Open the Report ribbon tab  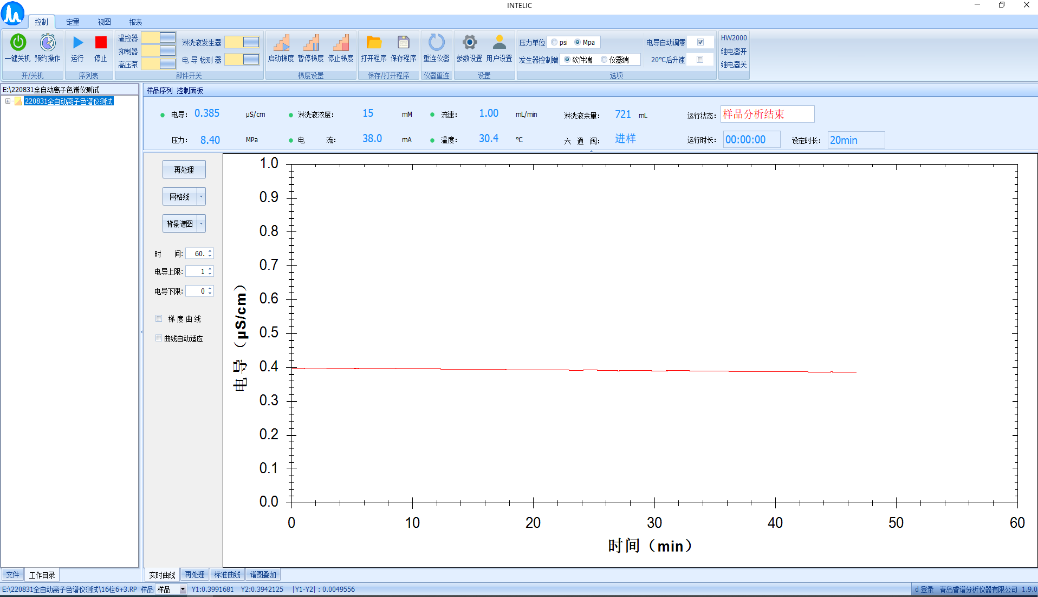(x=136, y=22)
